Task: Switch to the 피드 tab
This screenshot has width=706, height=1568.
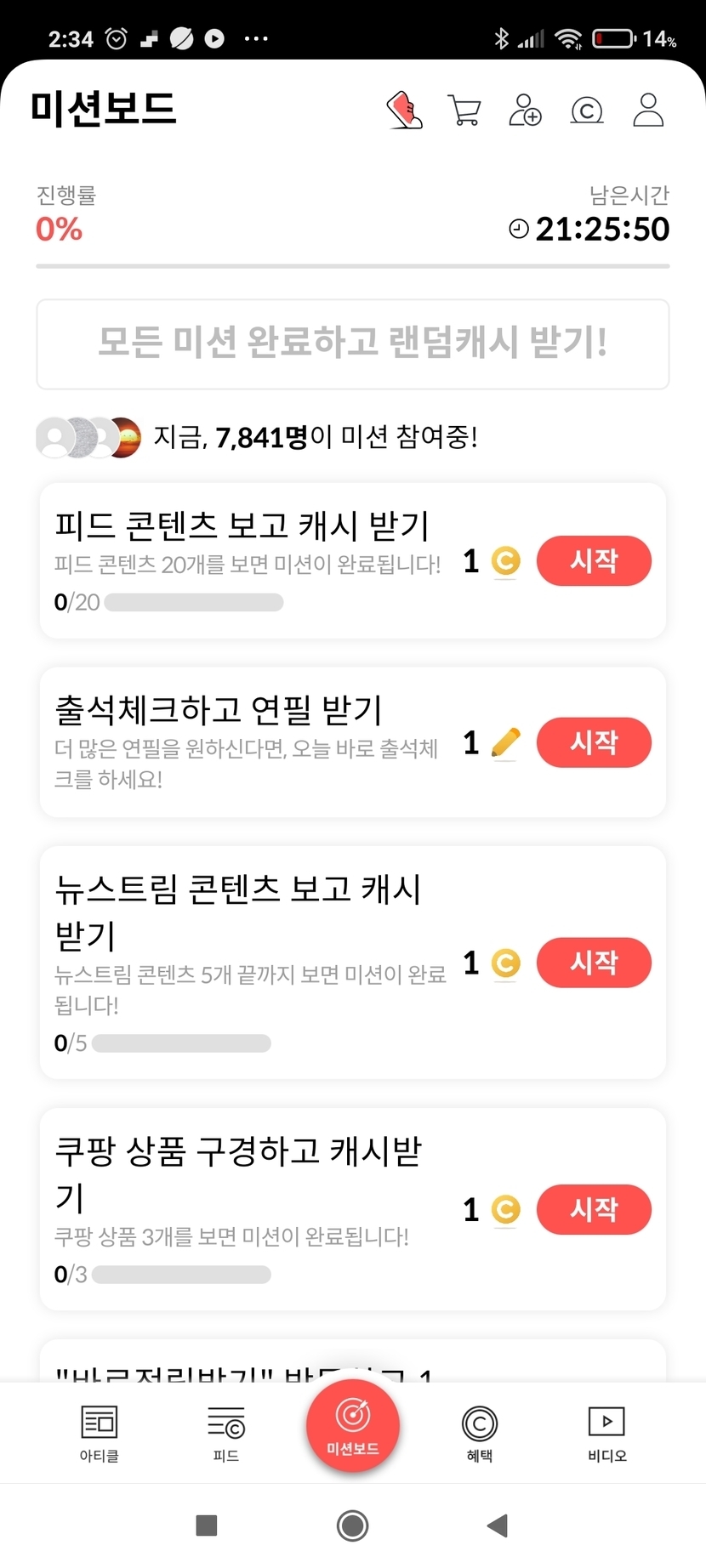Action: coord(226,1433)
